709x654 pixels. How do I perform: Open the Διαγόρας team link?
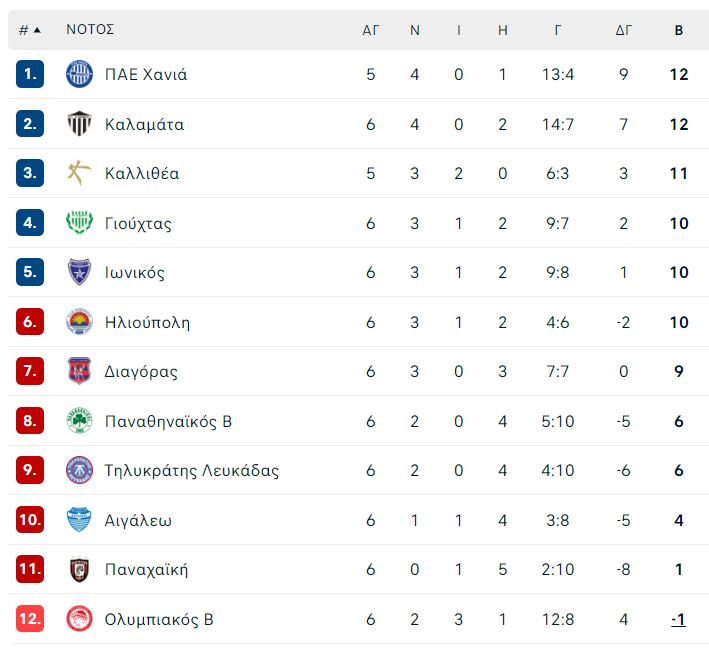point(141,371)
